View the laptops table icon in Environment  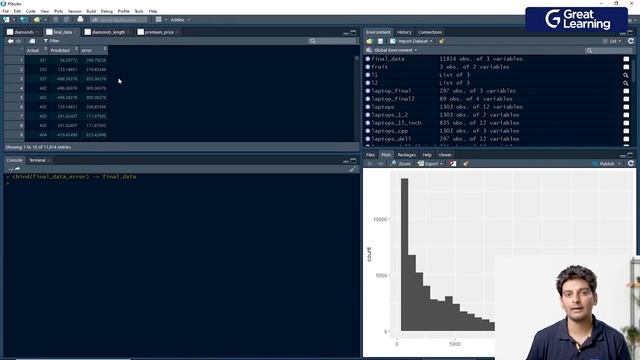(626, 107)
